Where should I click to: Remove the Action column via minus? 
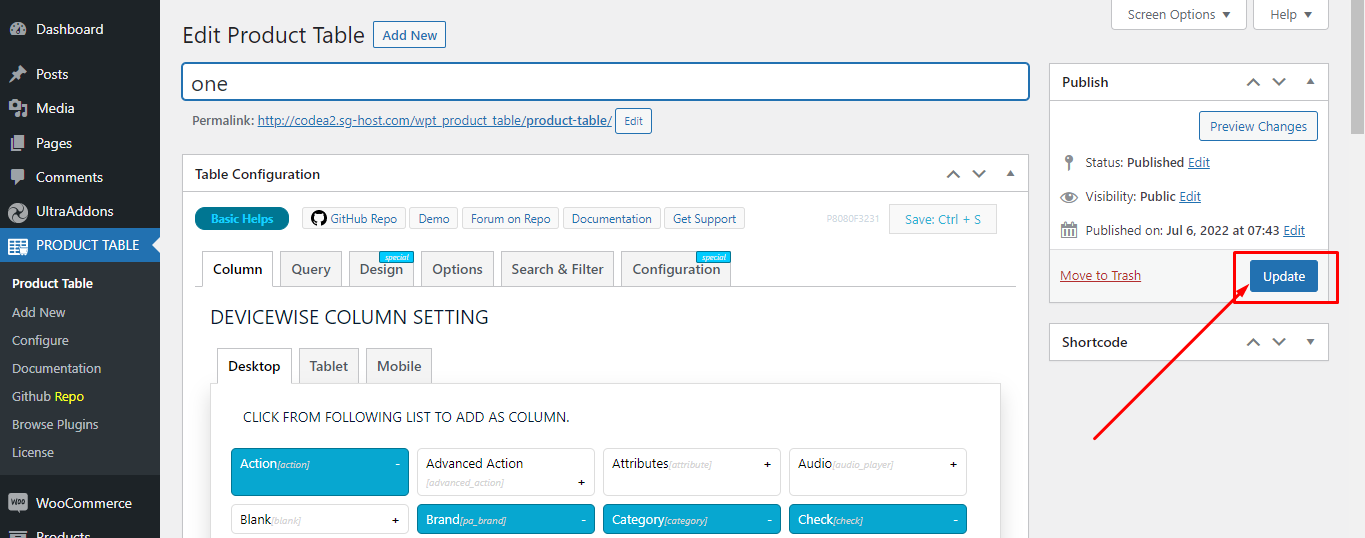click(397, 464)
